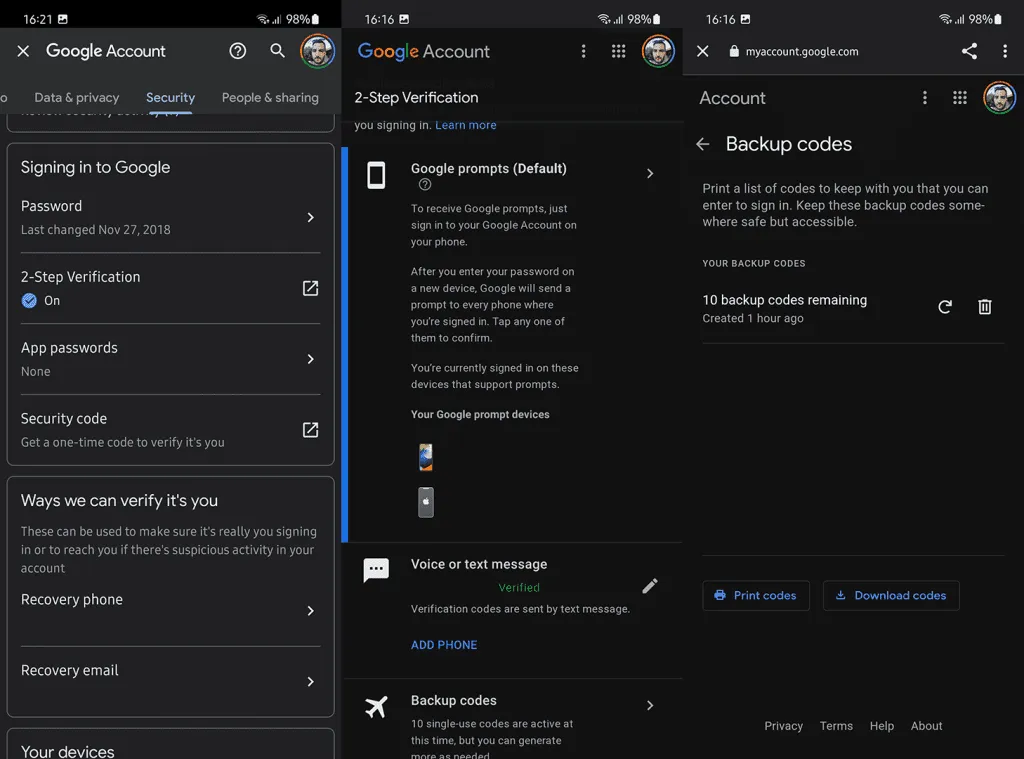The width and height of the screenshot is (1024, 759).
Task: Open People & sharing tab
Action: coord(270,97)
